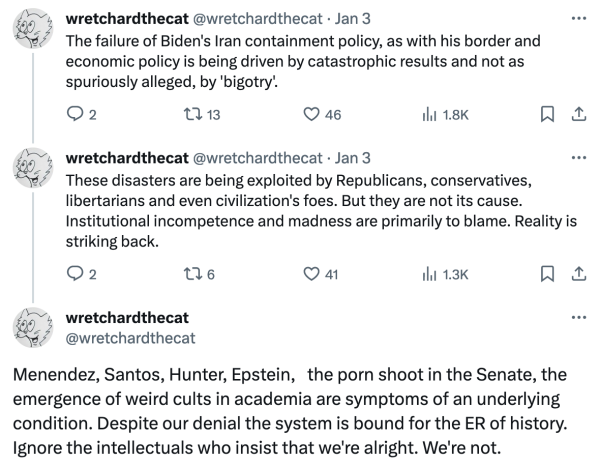Open more options on the main tweet
Screen dimensions: 600x467
click(577, 318)
